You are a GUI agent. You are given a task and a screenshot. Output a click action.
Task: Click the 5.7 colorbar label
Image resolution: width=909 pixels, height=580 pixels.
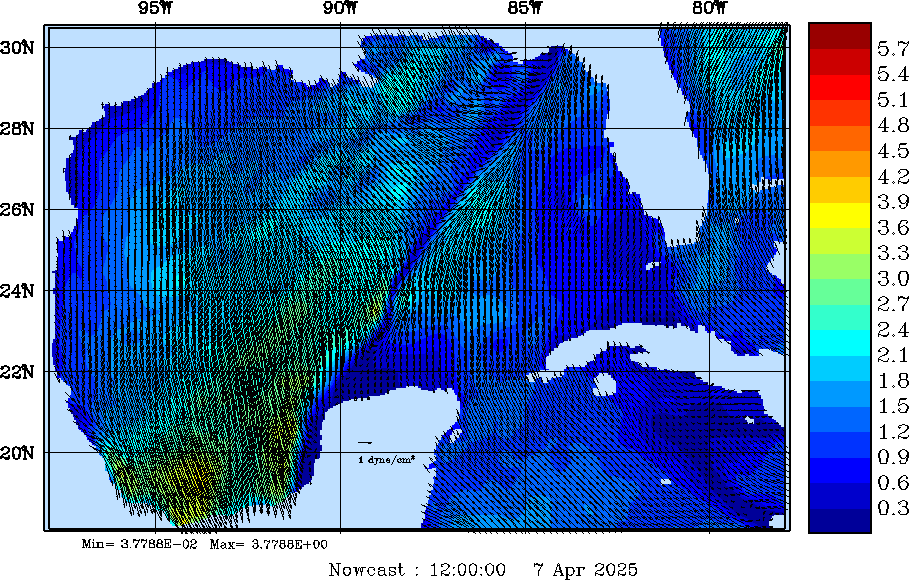click(x=893, y=49)
